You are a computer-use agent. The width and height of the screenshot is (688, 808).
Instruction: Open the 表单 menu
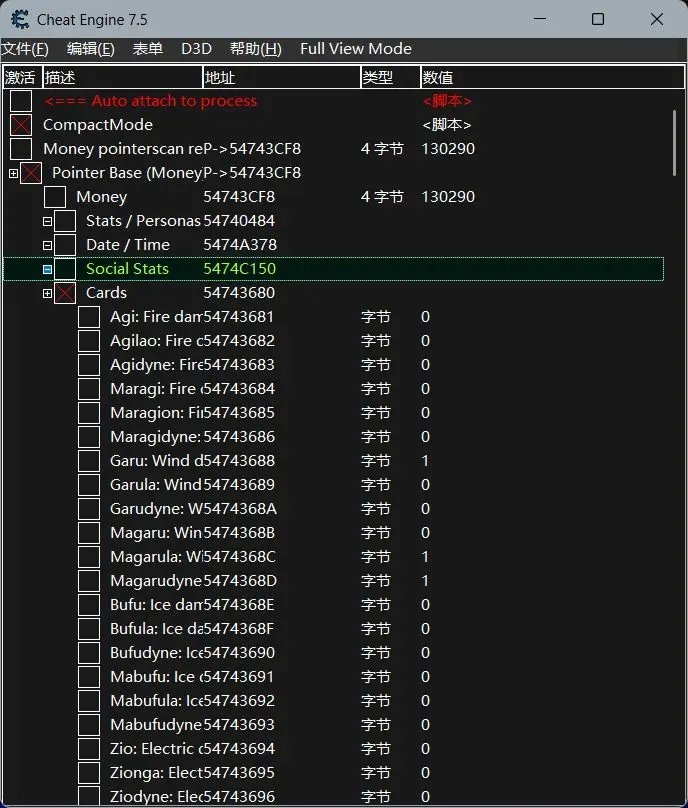coord(147,49)
